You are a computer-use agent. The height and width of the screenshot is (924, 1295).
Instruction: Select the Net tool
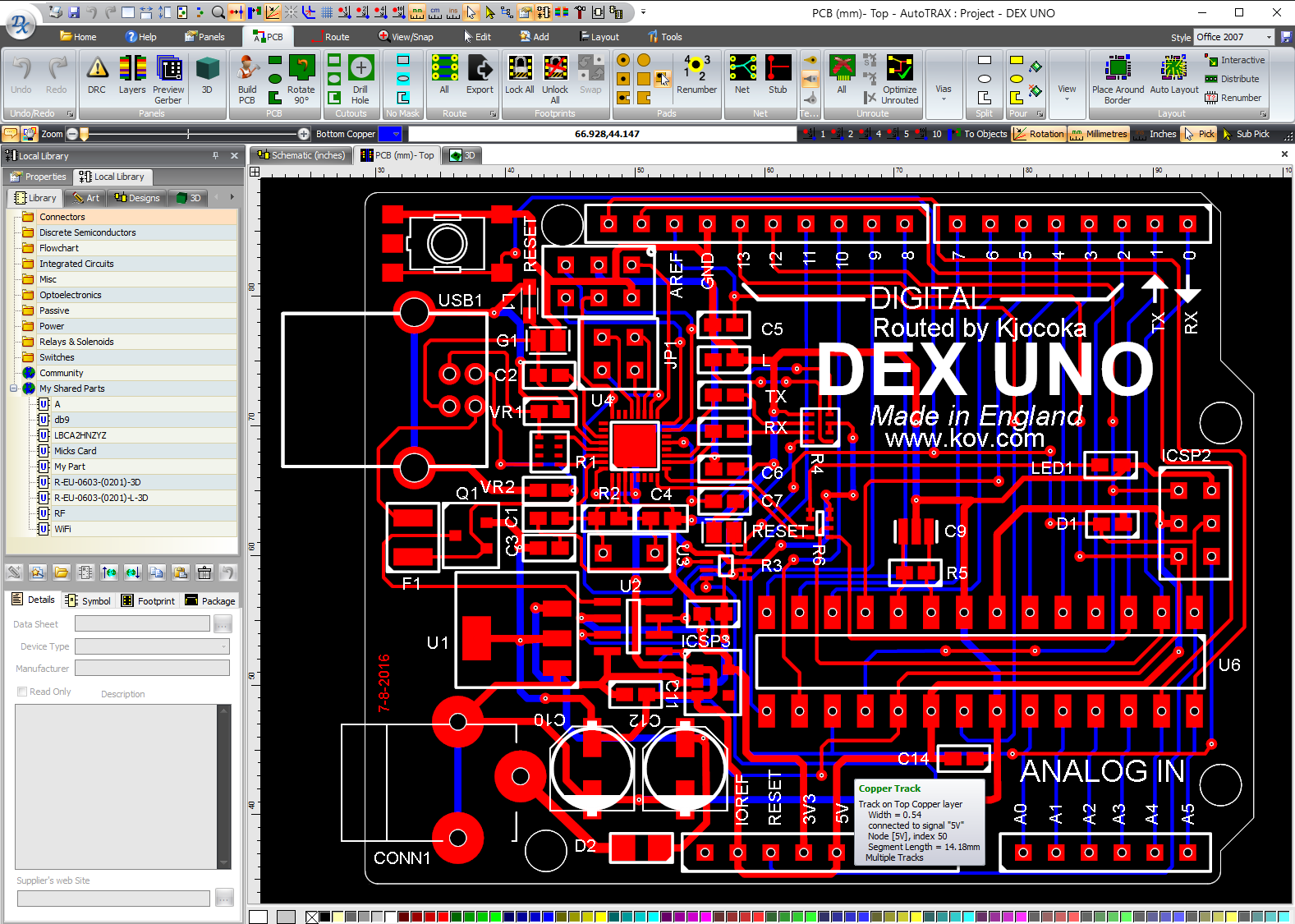click(x=742, y=76)
